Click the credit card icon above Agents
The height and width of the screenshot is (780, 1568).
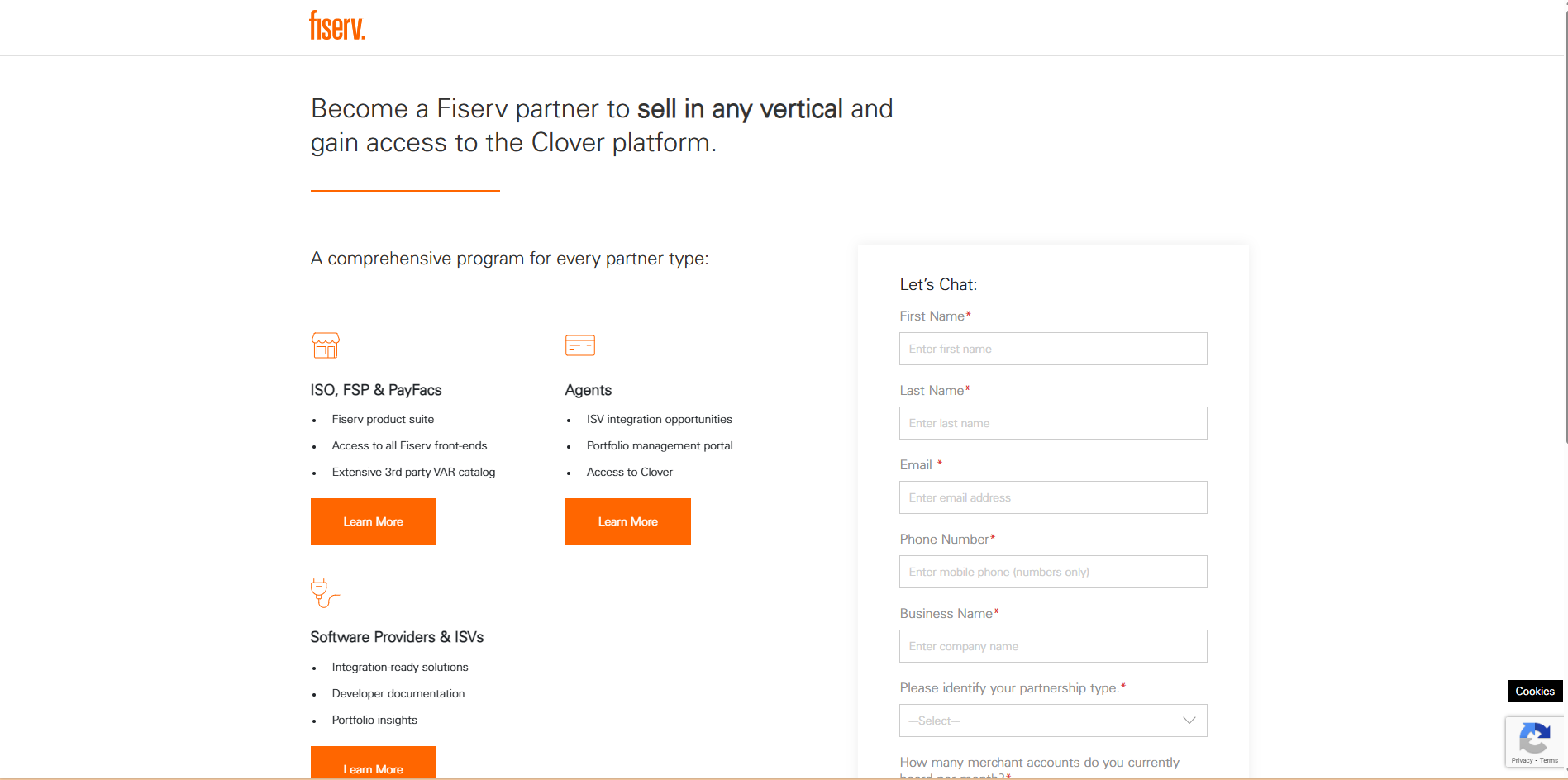(x=579, y=345)
